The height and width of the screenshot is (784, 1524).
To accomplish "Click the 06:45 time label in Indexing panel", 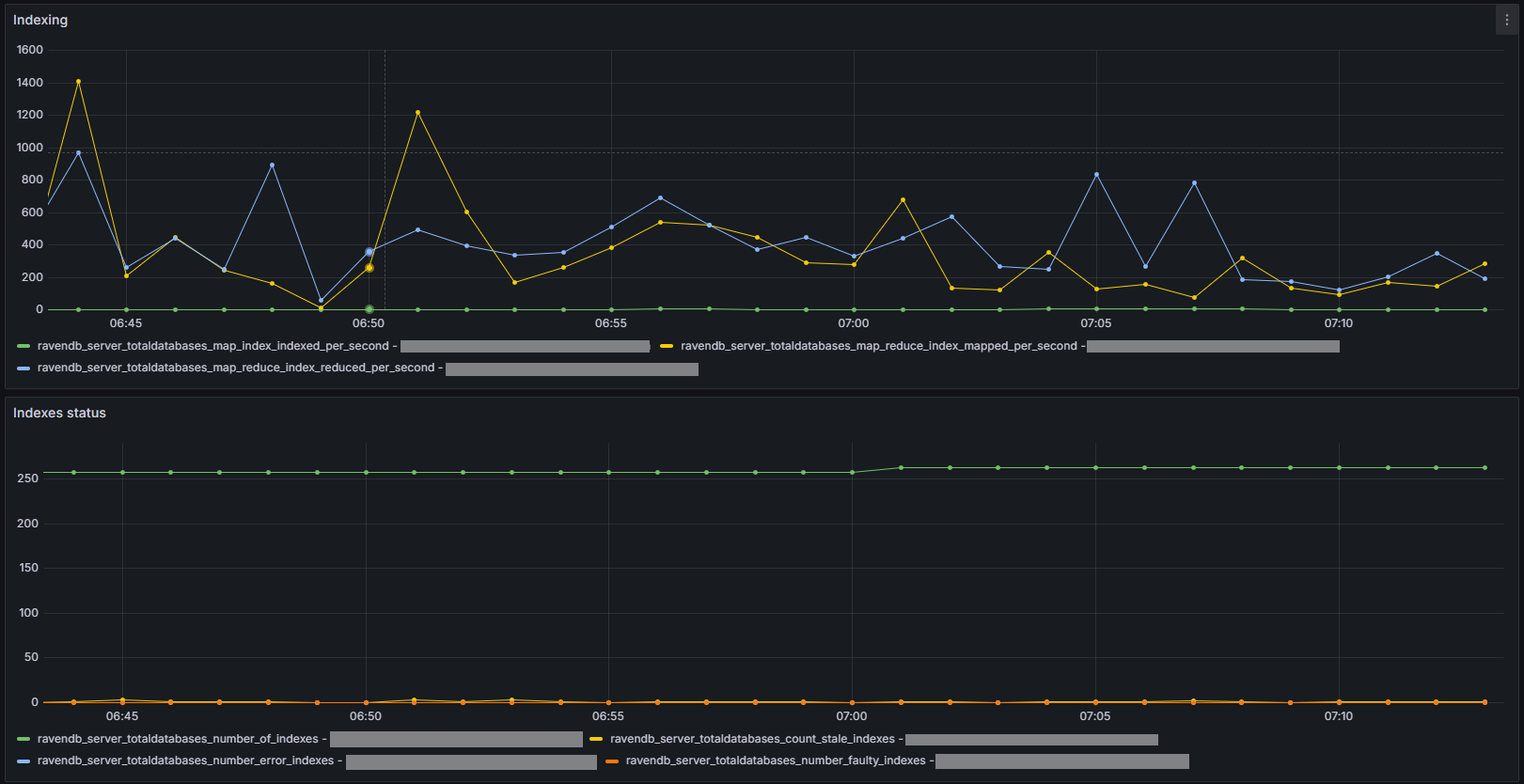I will click(x=126, y=323).
